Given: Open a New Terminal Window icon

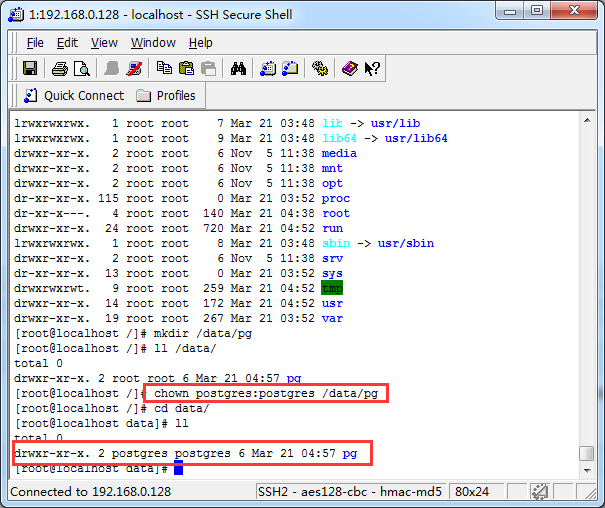Looking at the screenshot, I should click(x=268, y=69).
